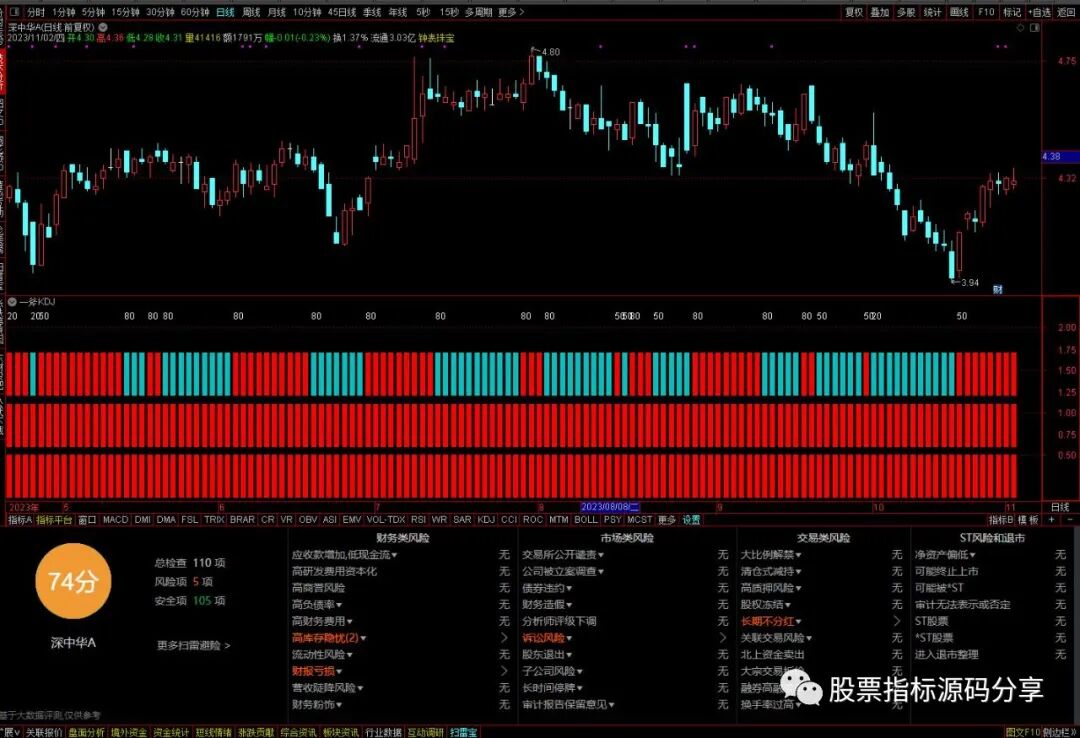The image size is (1080, 738).
Task: Open 更多 indicators list
Action: pyautogui.click(x=667, y=520)
